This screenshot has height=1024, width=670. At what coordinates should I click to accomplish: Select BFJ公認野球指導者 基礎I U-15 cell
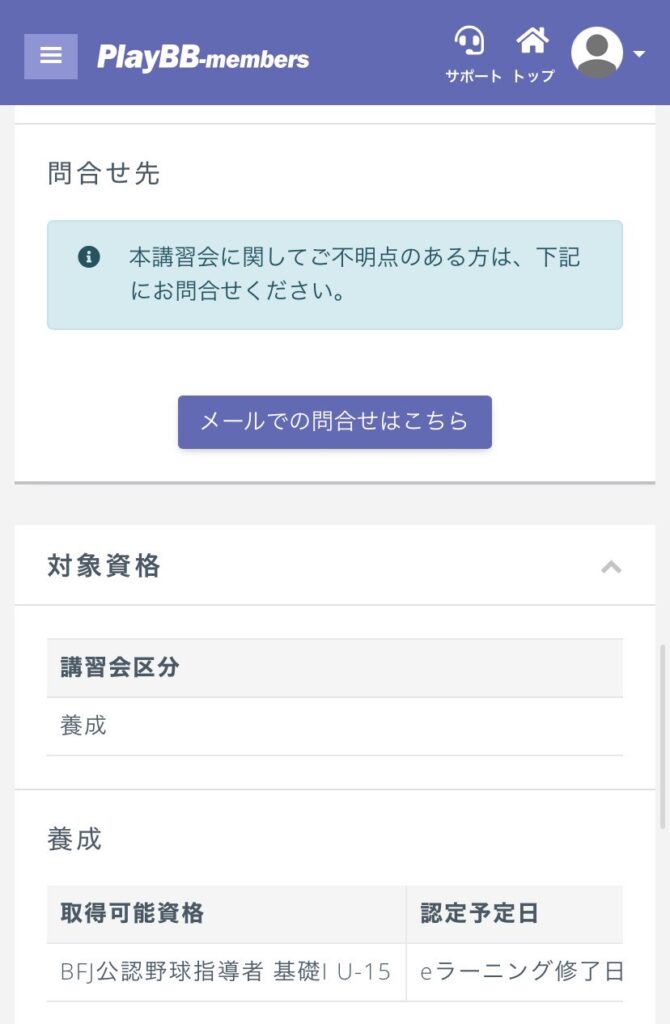pyautogui.click(x=225, y=971)
